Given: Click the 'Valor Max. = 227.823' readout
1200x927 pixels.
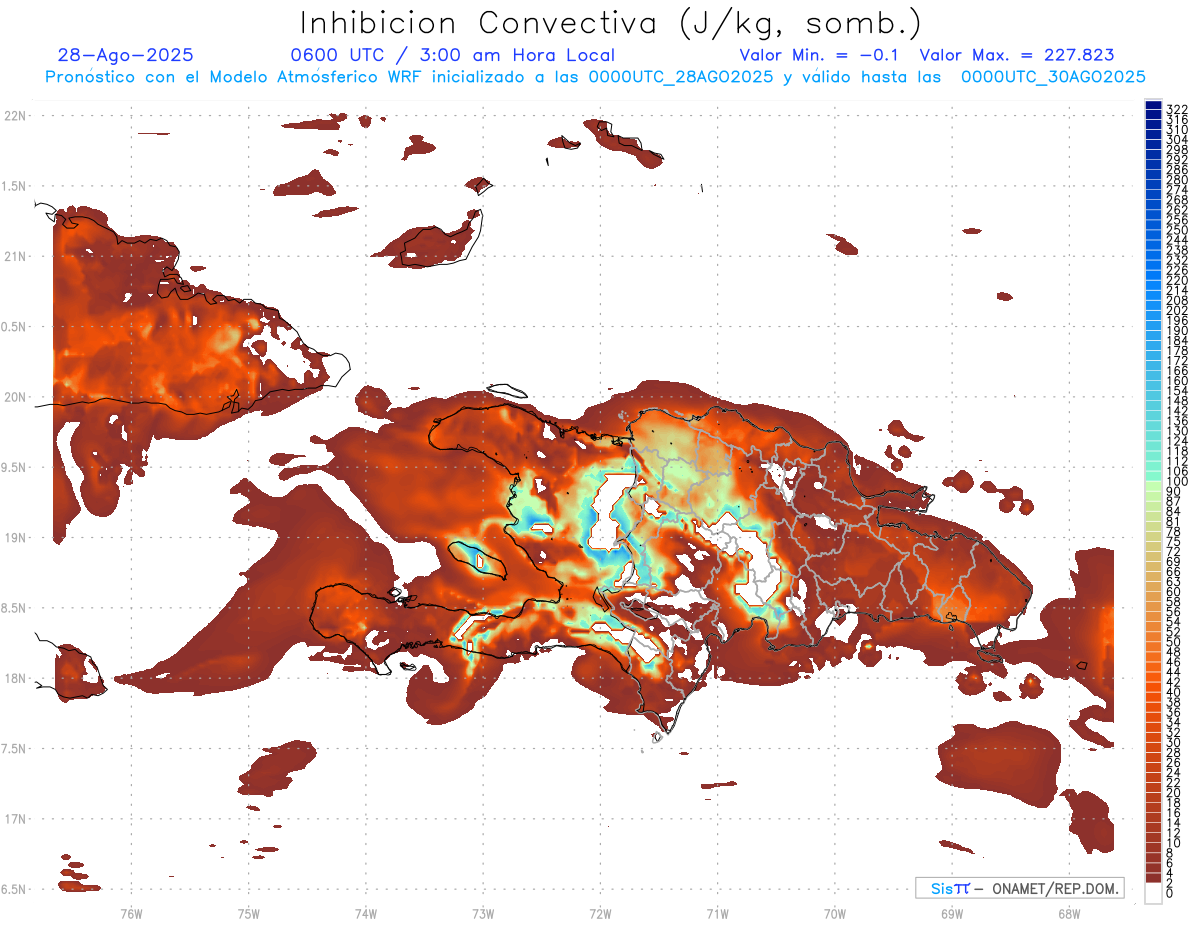Looking at the screenshot, I should click(1017, 55).
